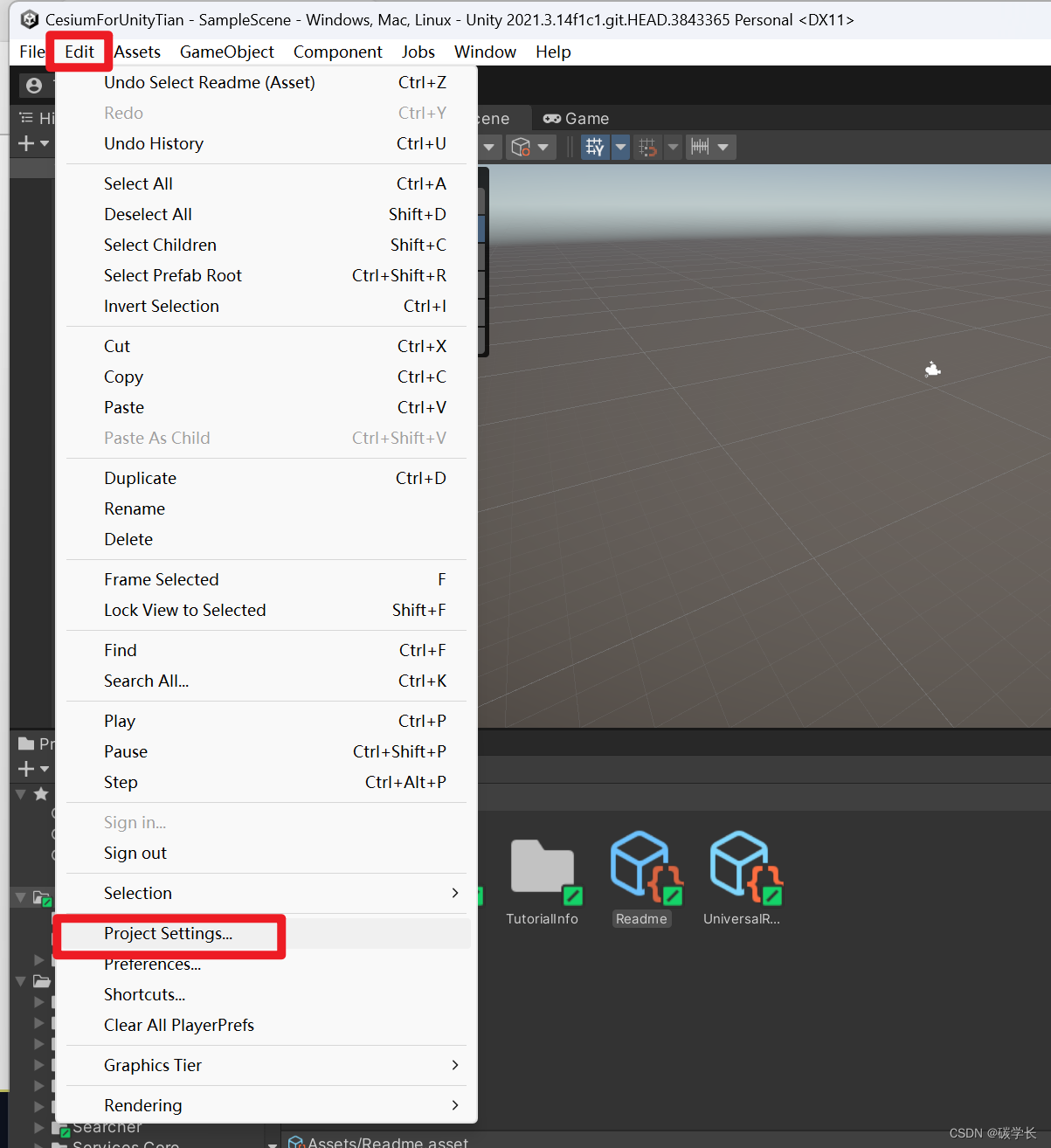Choose Rename in the Edit menu
Viewport: 1051px width, 1148px height.
point(266,508)
